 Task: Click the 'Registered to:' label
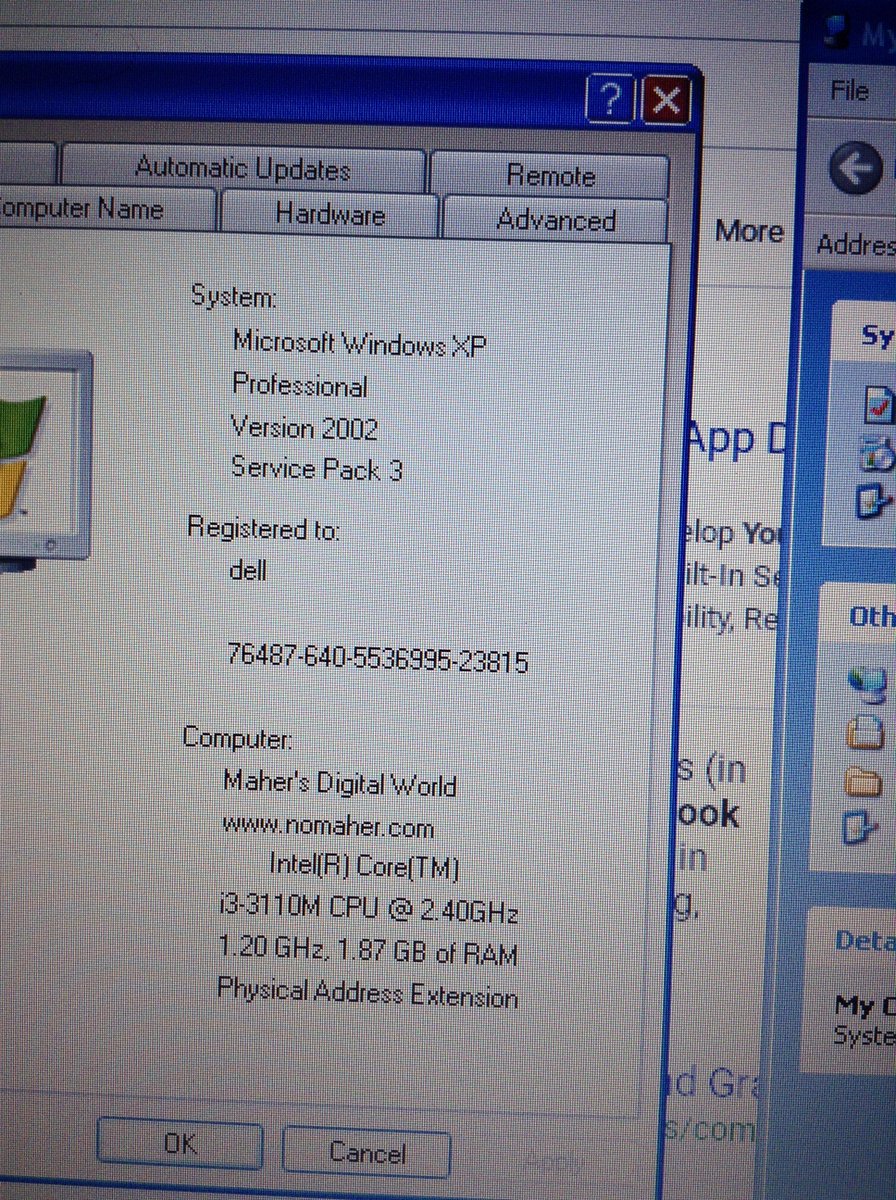(x=264, y=528)
